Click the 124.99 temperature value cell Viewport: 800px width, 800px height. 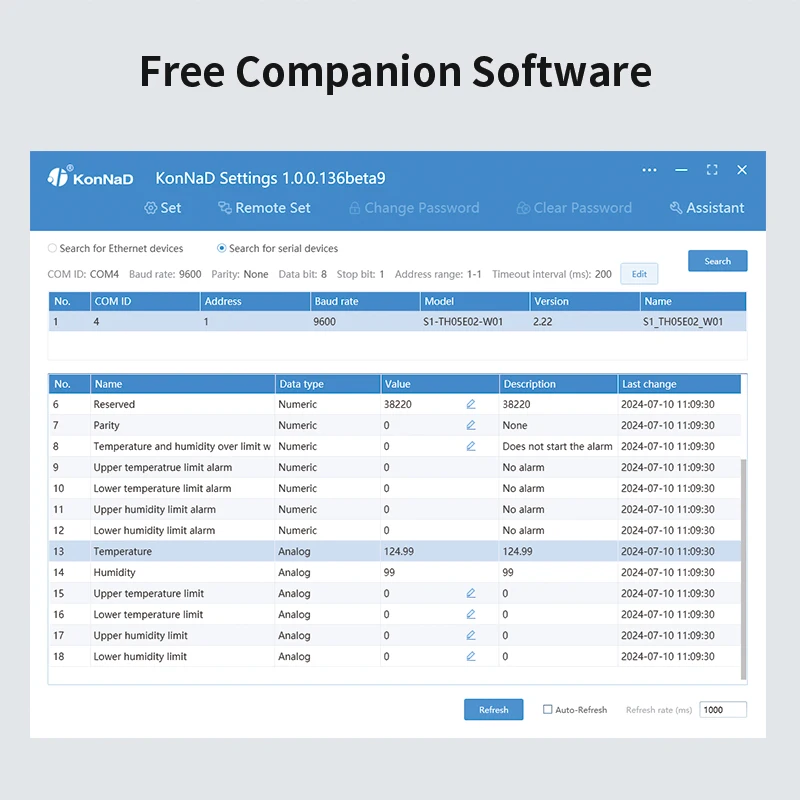click(x=440, y=551)
